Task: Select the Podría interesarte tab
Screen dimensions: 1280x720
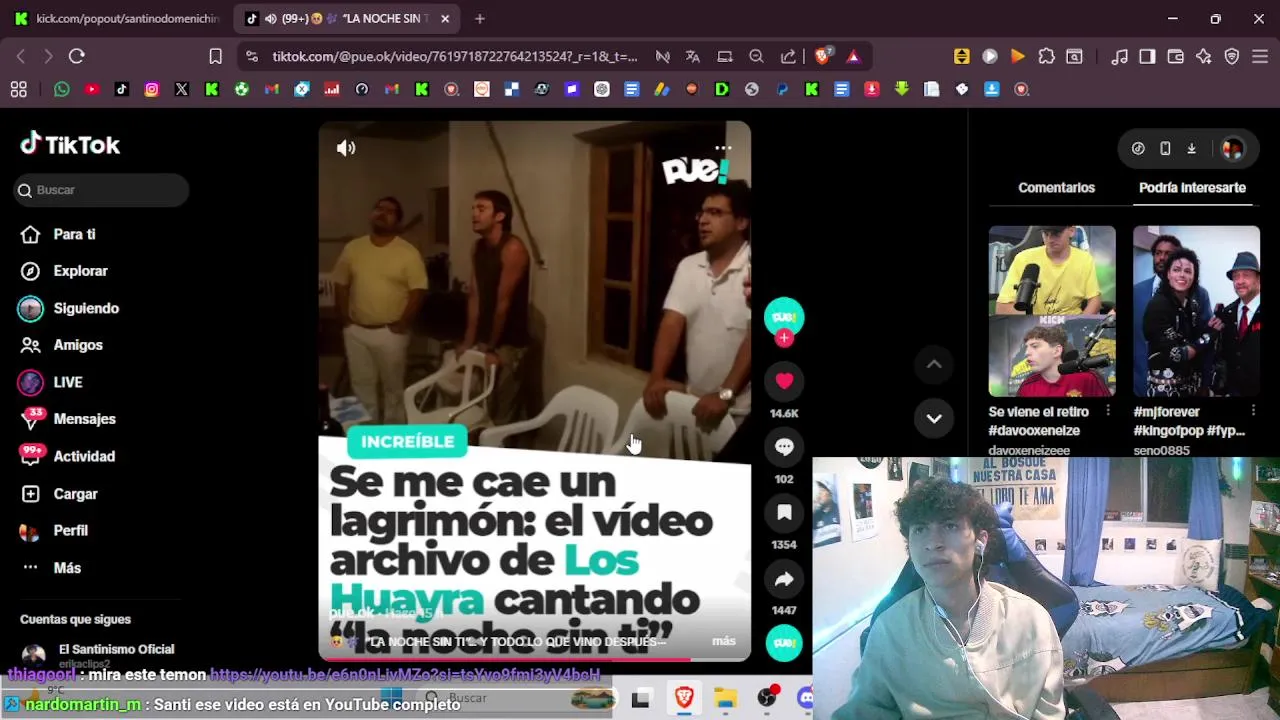Action: pos(1192,188)
